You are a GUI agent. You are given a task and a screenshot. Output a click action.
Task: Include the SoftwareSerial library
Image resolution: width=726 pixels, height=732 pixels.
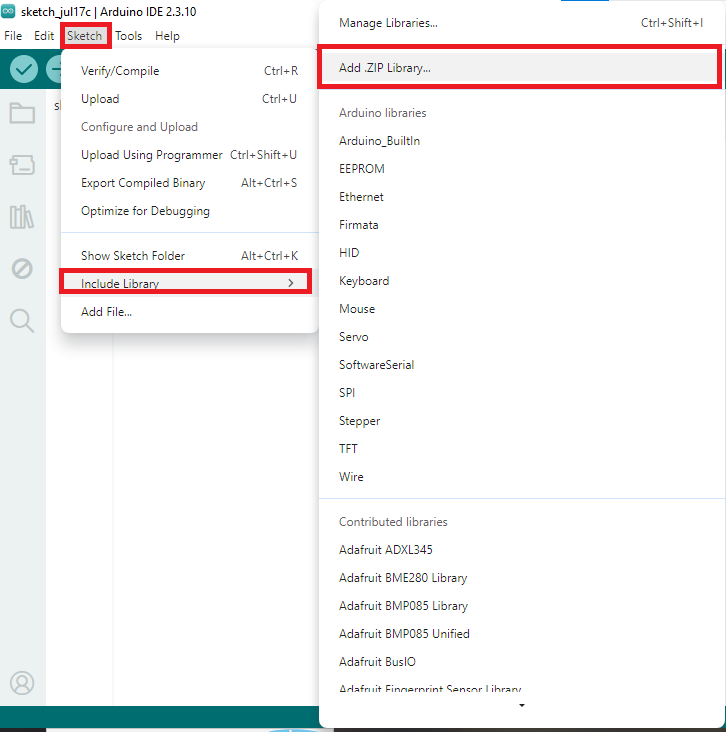coord(521,365)
